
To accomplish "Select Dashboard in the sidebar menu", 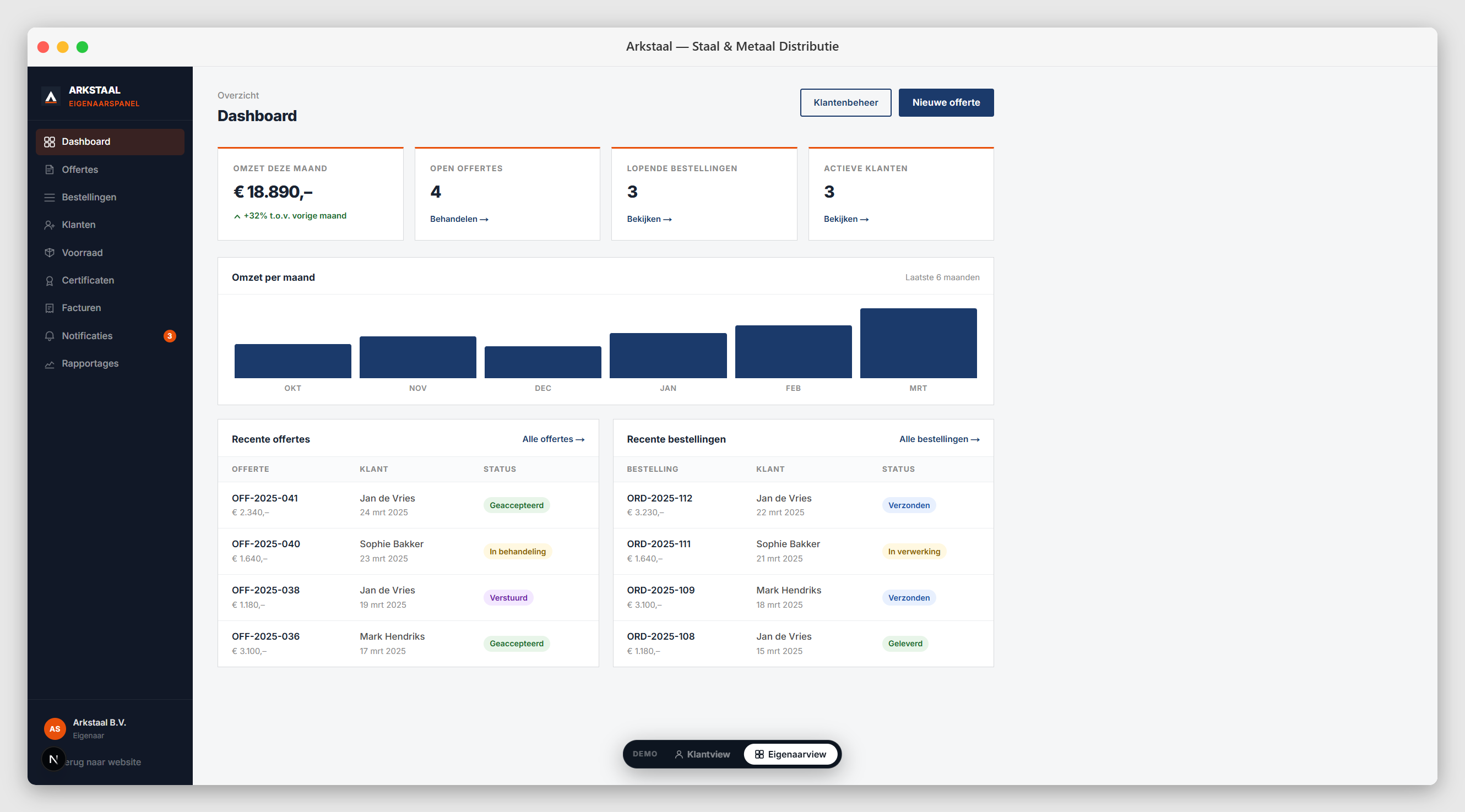I will click(85, 141).
